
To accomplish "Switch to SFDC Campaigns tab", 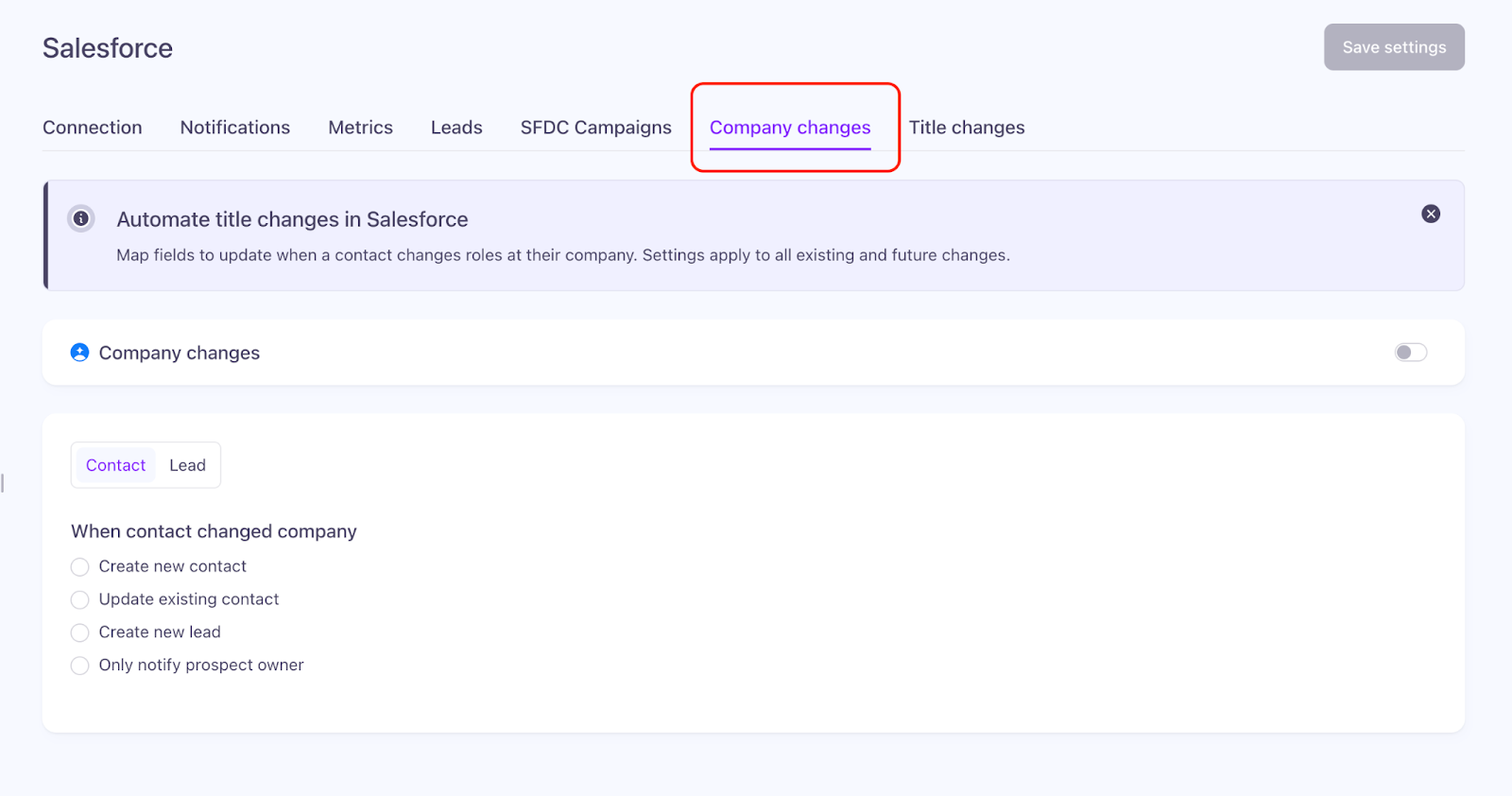I will [596, 128].
